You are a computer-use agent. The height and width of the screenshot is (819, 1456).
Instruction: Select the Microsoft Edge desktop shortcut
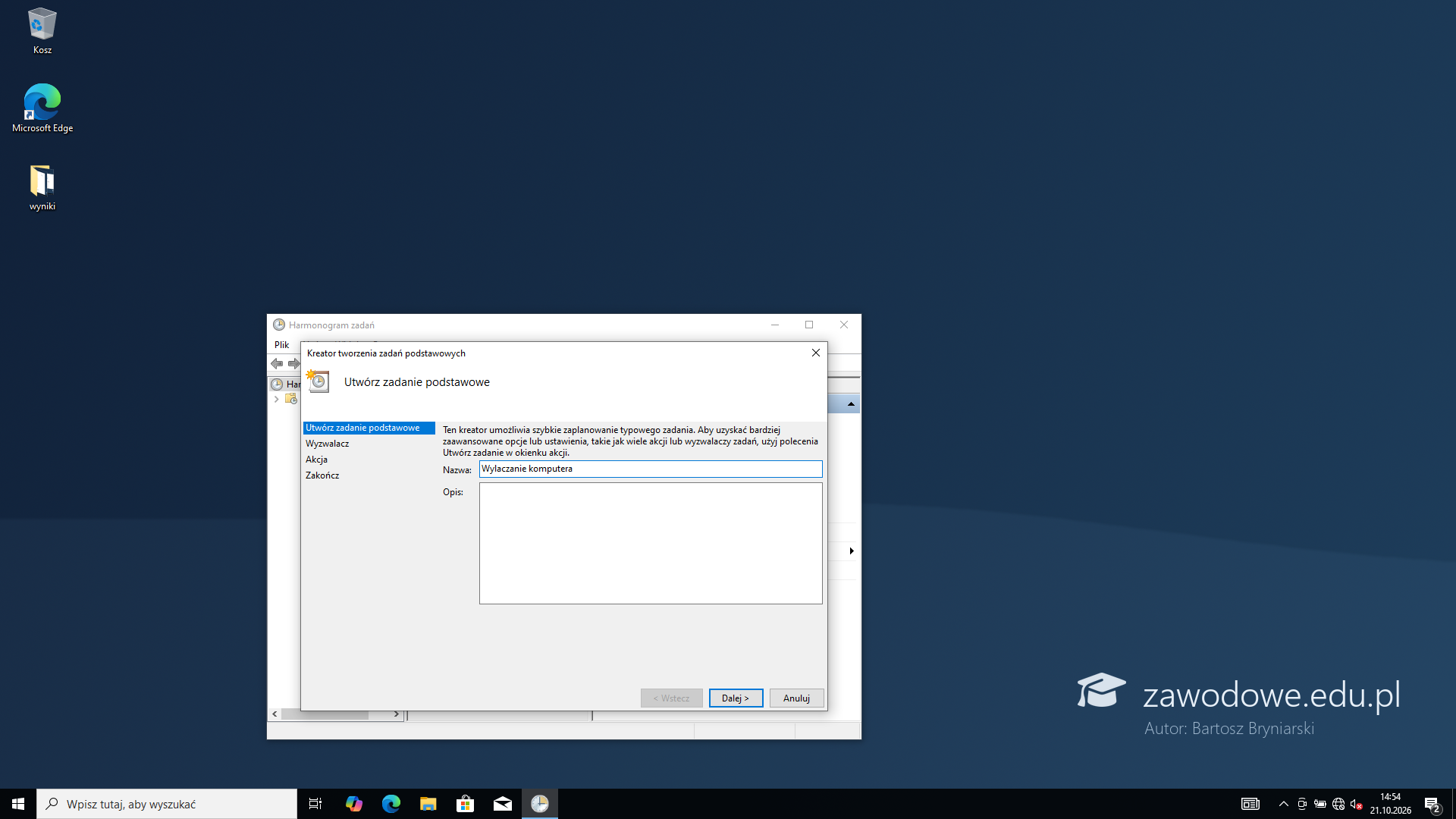(42, 108)
